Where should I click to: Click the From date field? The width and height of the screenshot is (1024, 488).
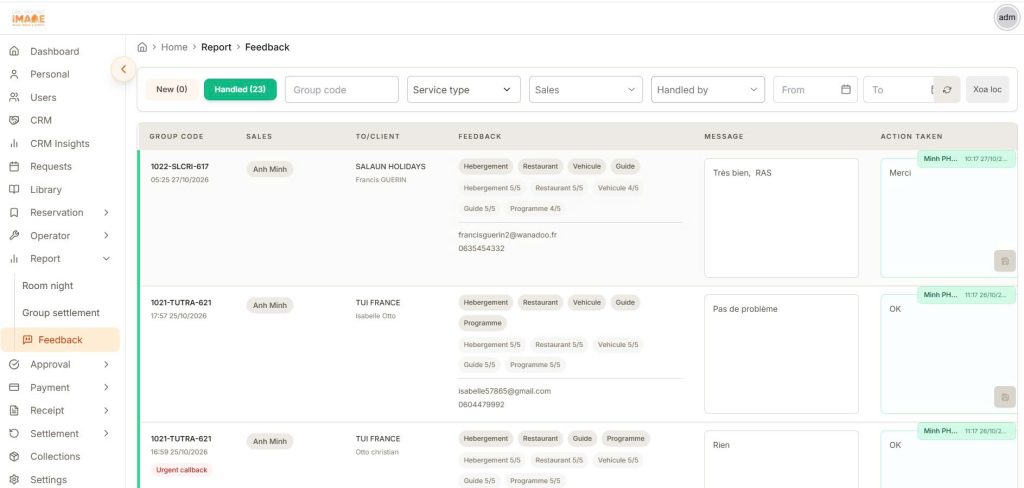coord(816,89)
